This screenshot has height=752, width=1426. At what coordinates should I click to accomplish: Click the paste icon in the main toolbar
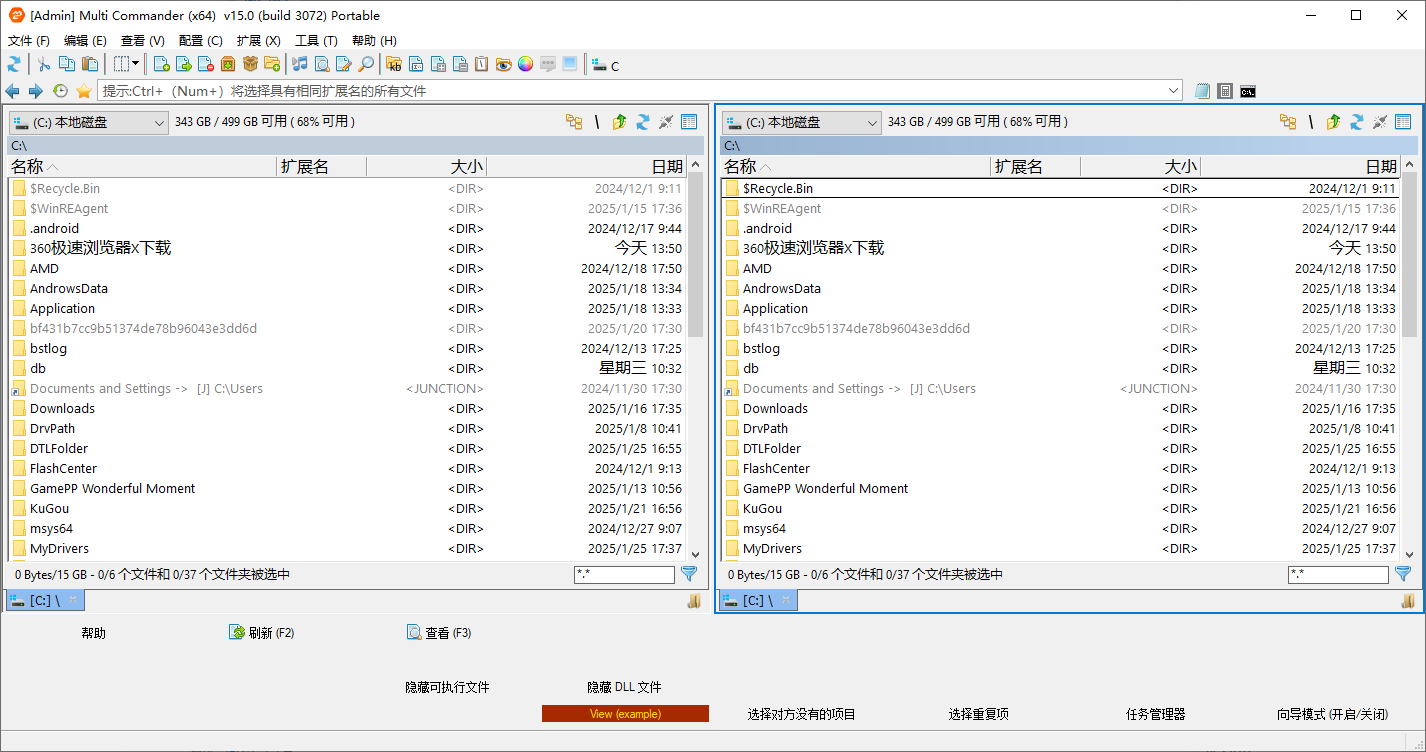coord(91,63)
